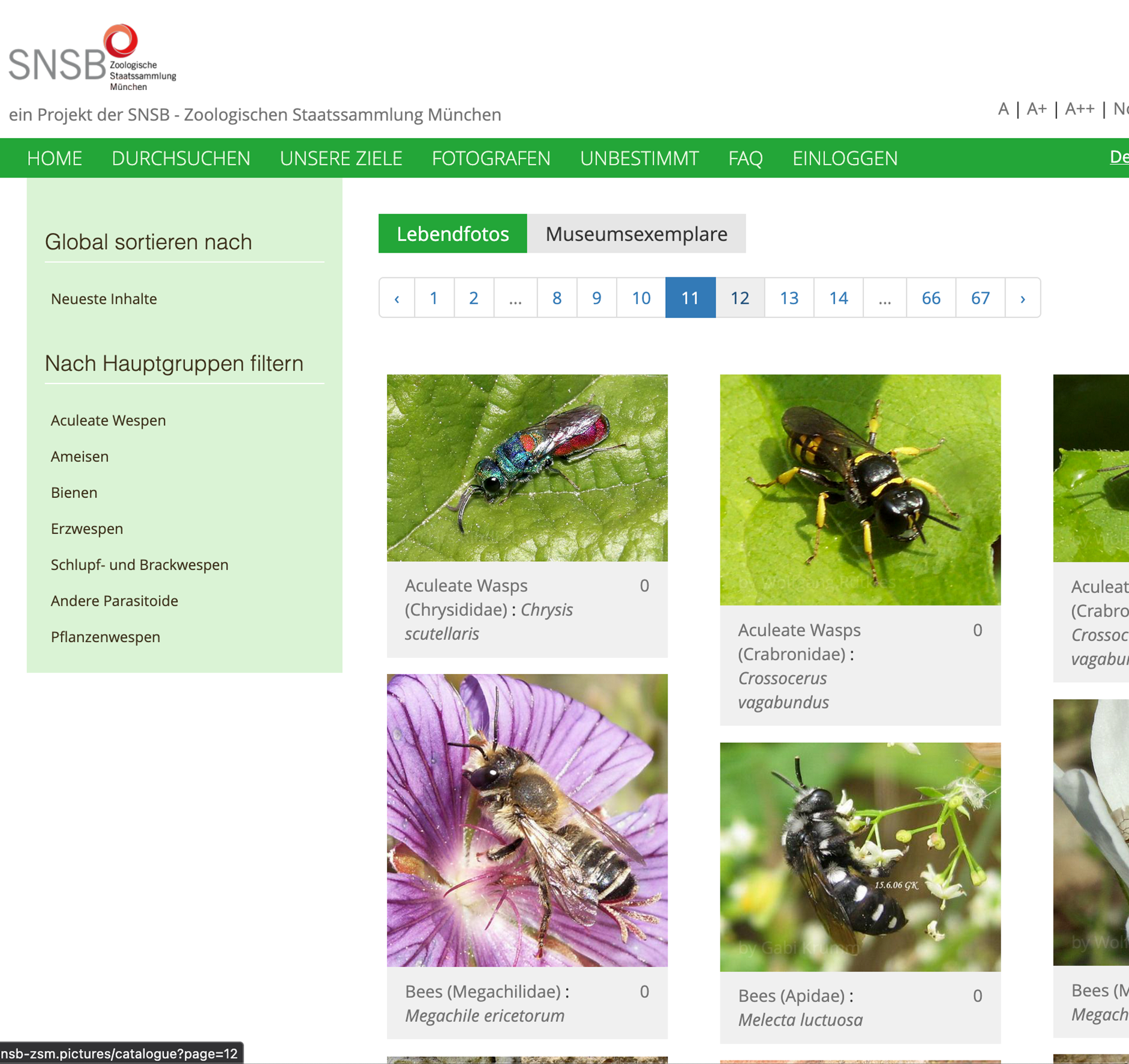Jump to last page 67
The height and width of the screenshot is (1064, 1129).
tap(980, 298)
